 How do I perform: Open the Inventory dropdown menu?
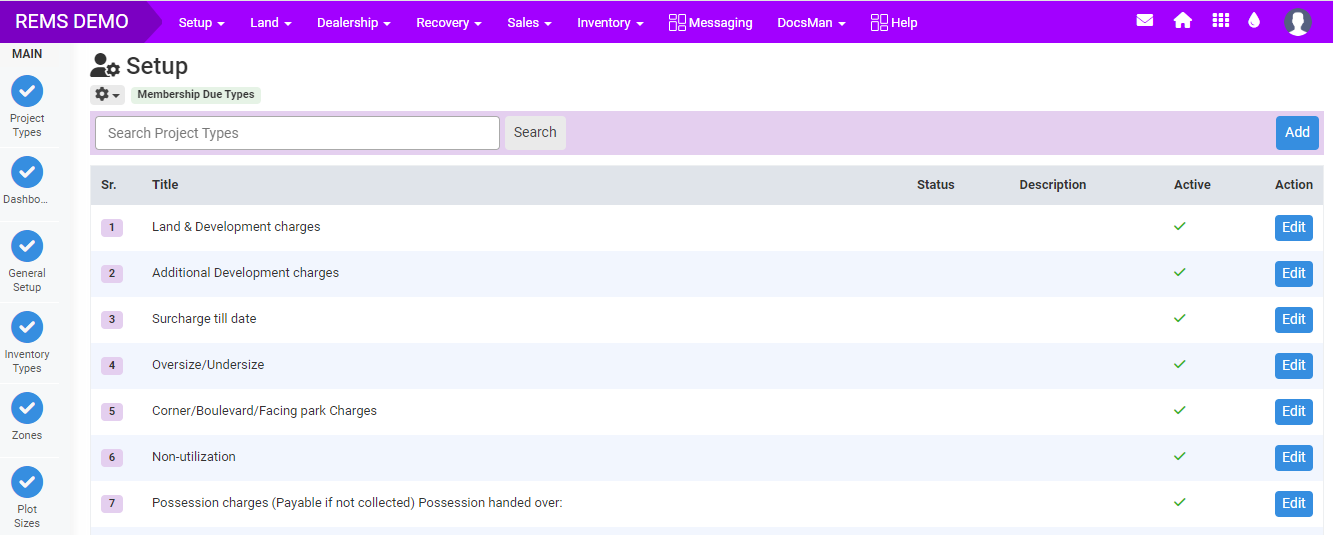point(609,23)
